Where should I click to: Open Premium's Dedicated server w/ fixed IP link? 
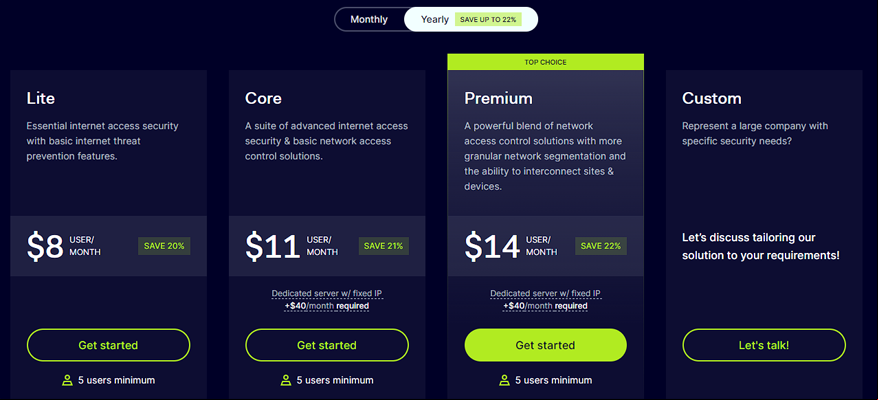(x=545, y=294)
